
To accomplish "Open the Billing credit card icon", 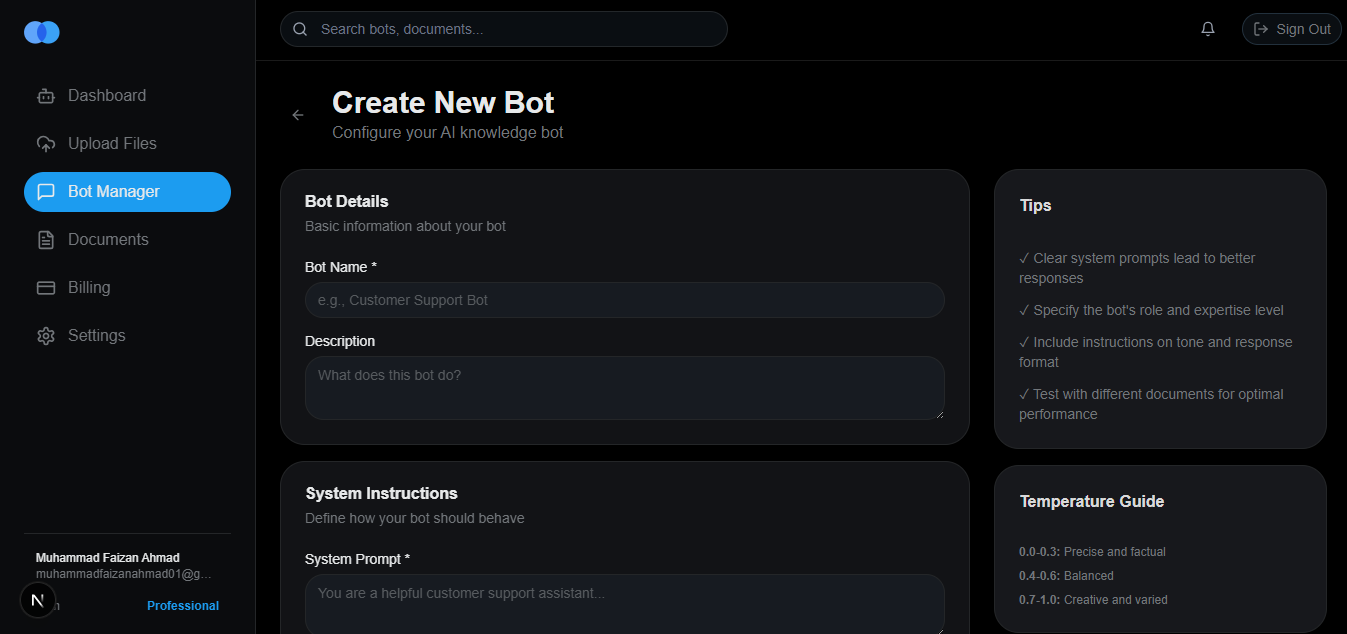I will pos(46,287).
